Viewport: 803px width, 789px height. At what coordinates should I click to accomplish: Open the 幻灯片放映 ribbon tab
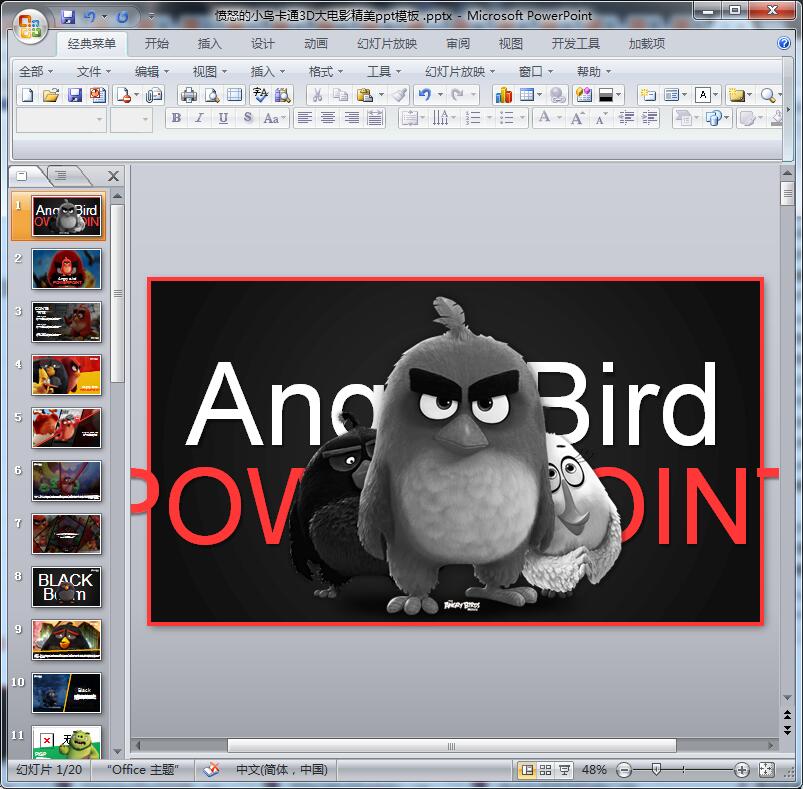387,44
